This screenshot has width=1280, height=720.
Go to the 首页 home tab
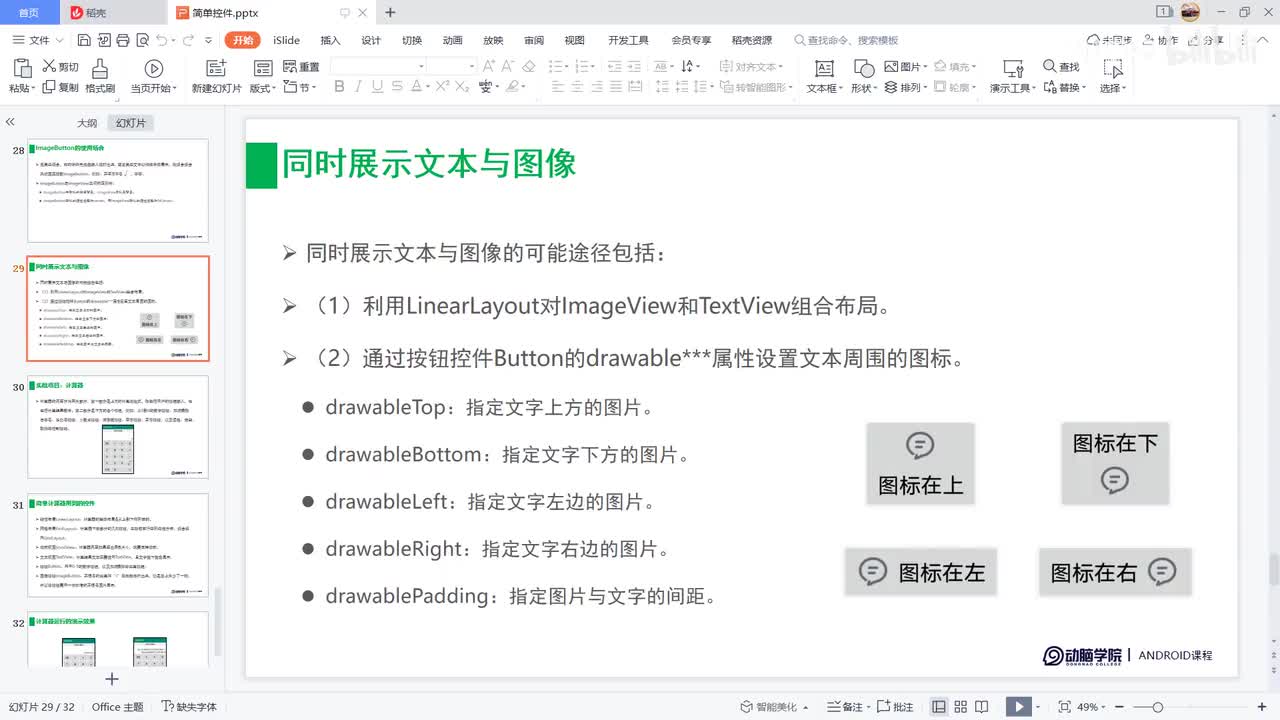pos(28,13)
